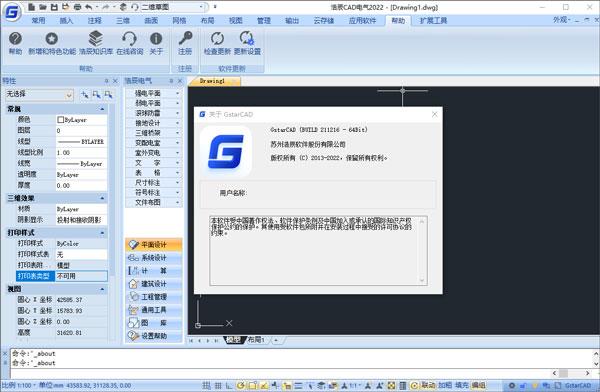
Task: Click the 计算 module button
Action: point(154,271)
